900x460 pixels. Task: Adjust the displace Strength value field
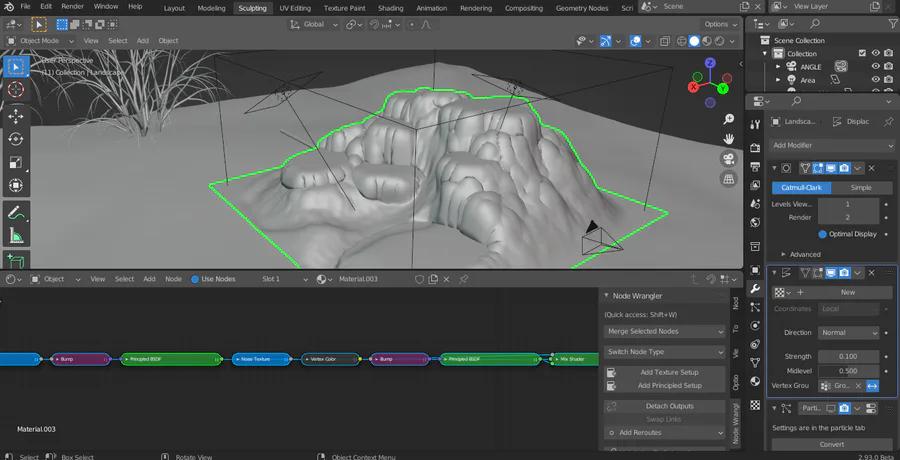[848, 357]
